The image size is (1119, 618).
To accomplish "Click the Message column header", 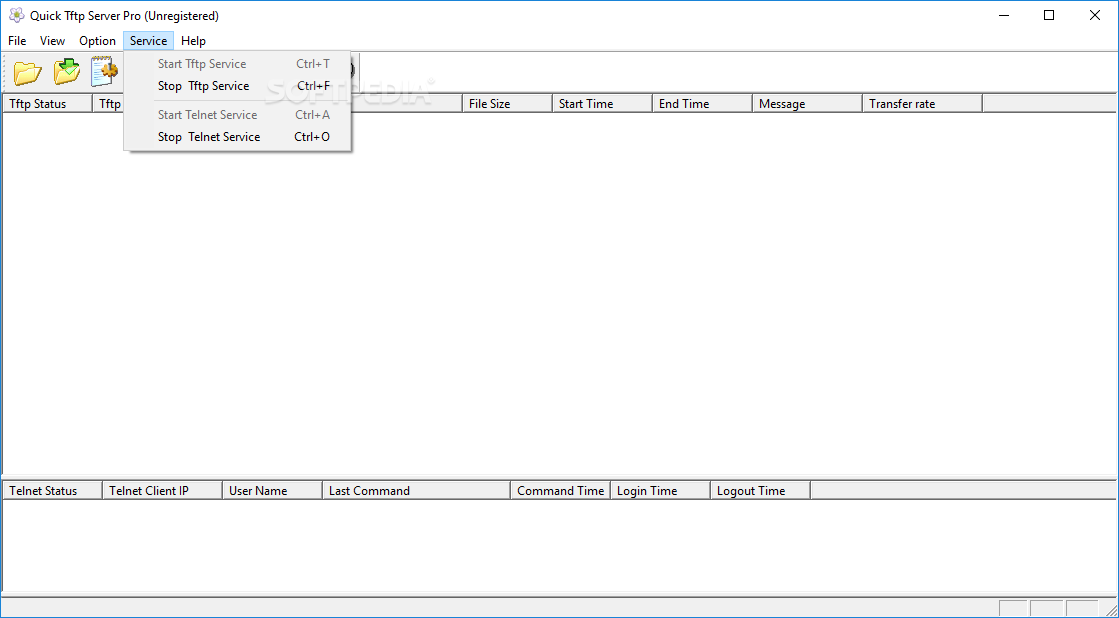I will (807, 103).
